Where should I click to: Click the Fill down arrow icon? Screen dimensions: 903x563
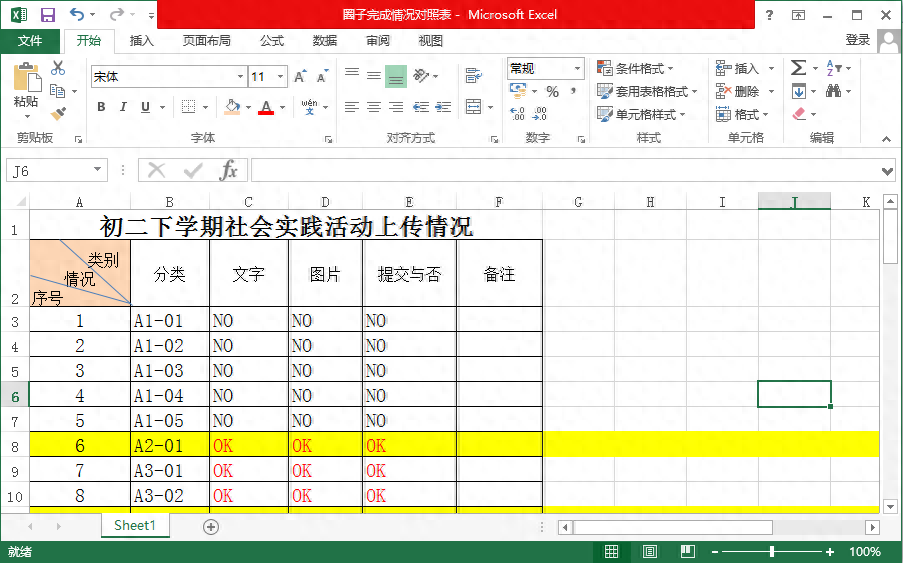(x=799, y=91)
